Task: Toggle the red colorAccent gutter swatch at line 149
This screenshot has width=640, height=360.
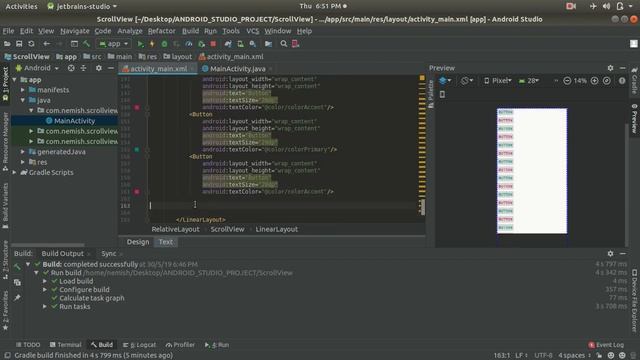Action: pos(137,107)
